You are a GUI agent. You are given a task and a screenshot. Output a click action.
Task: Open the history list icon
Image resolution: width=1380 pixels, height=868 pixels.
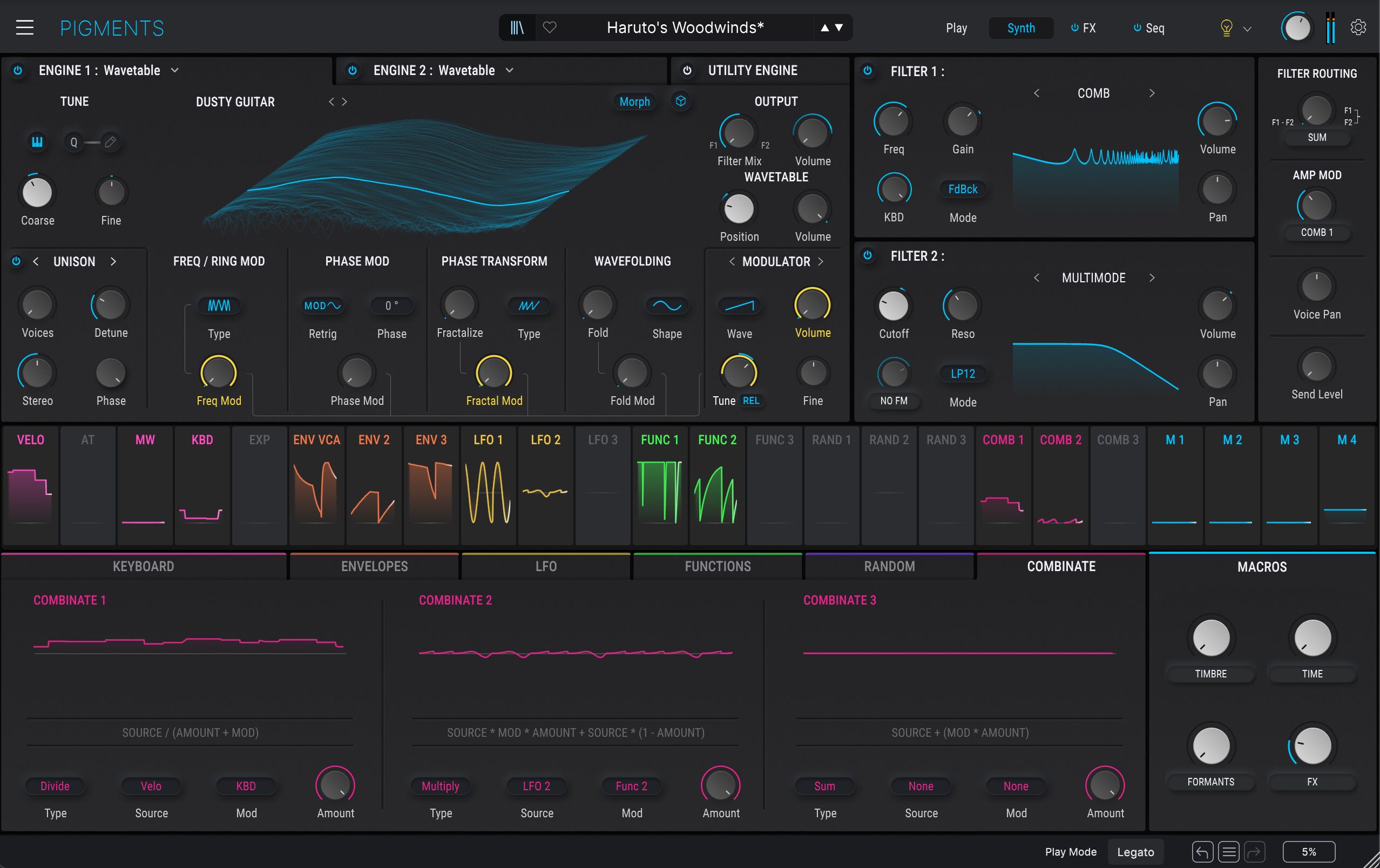(1229, 852)
